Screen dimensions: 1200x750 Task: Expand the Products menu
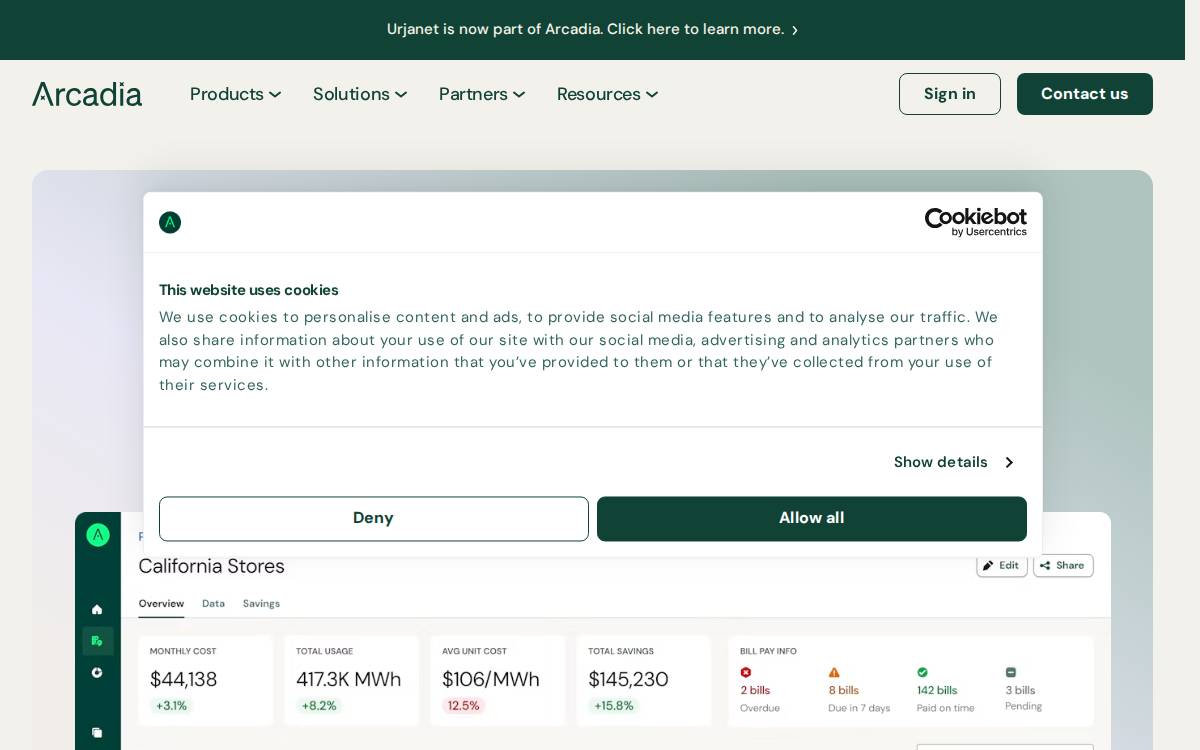(236, 94)
